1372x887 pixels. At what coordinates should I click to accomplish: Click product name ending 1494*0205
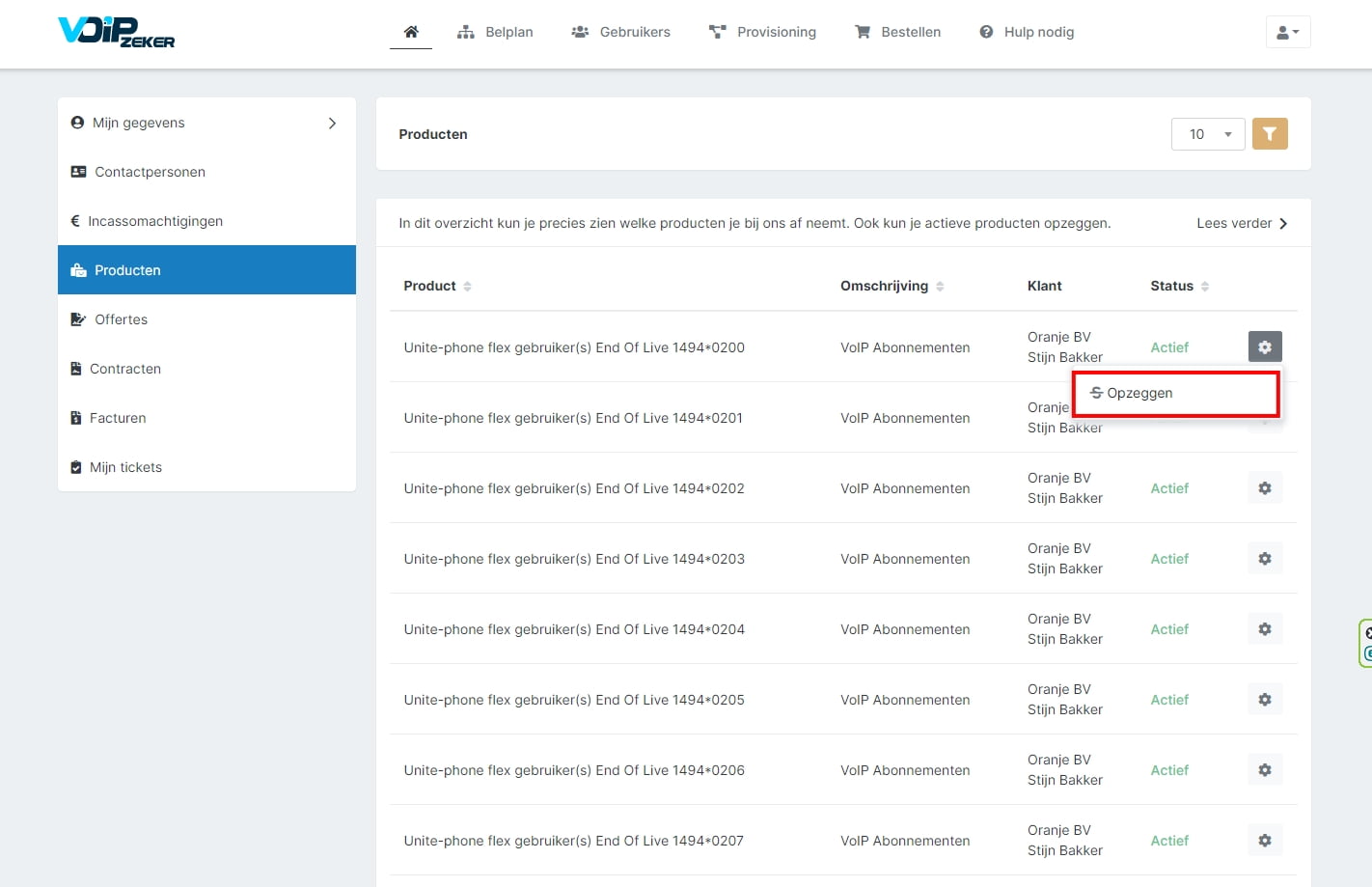(x=574, y=700)
